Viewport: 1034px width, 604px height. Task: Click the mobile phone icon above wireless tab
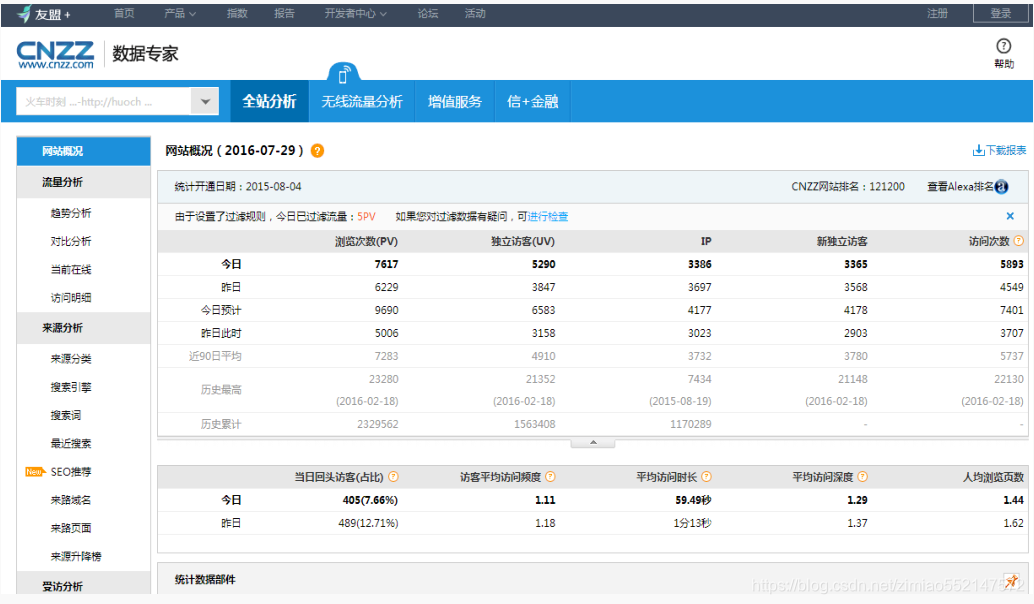coord(343,76)
